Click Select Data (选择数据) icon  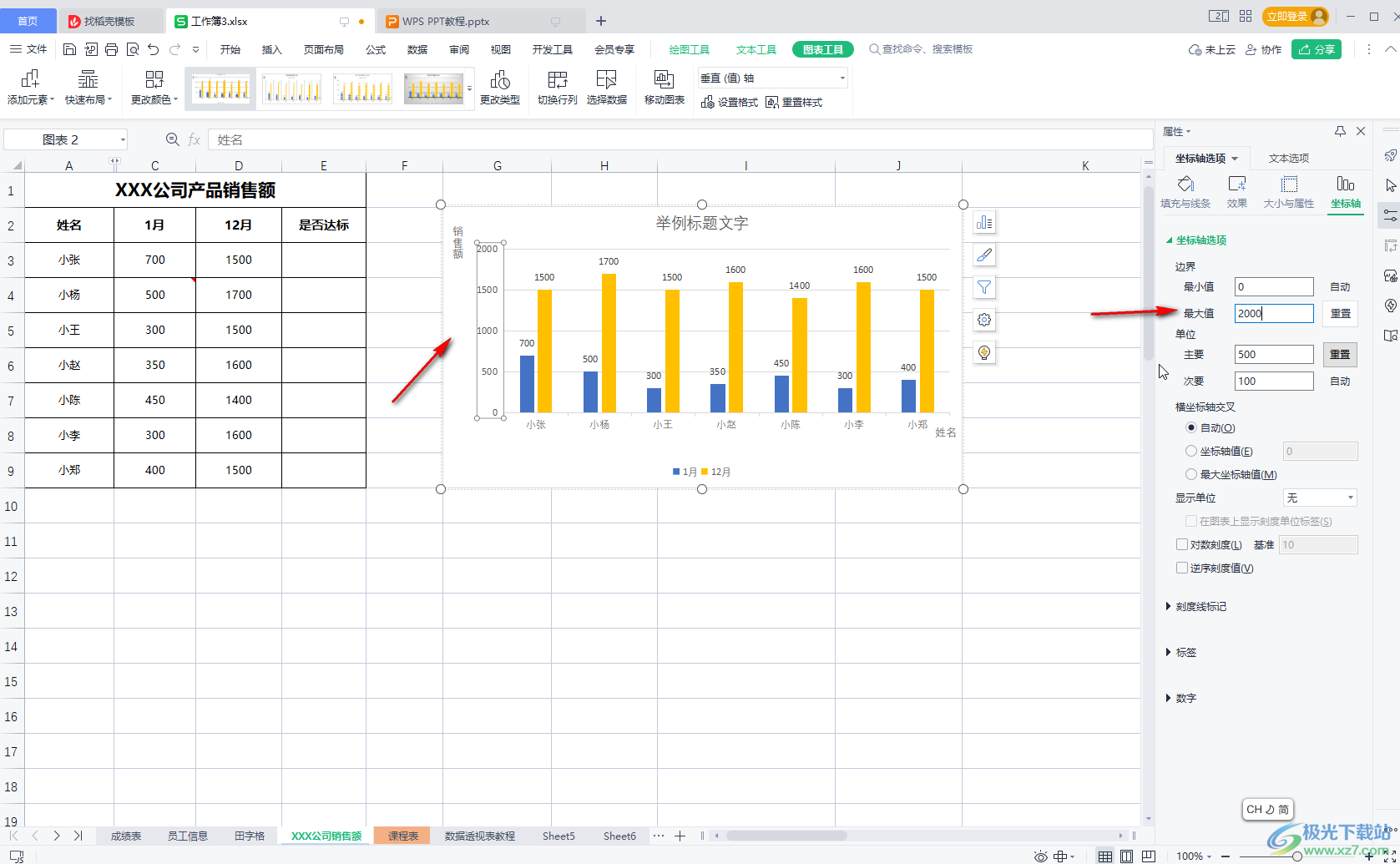[x=607, y=87]
